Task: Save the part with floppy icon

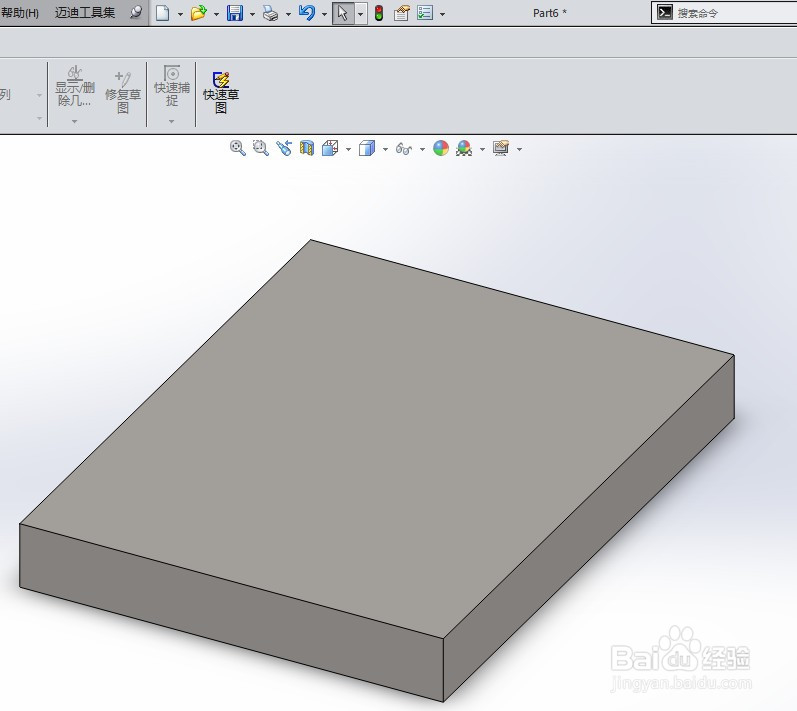Action: 234,13
